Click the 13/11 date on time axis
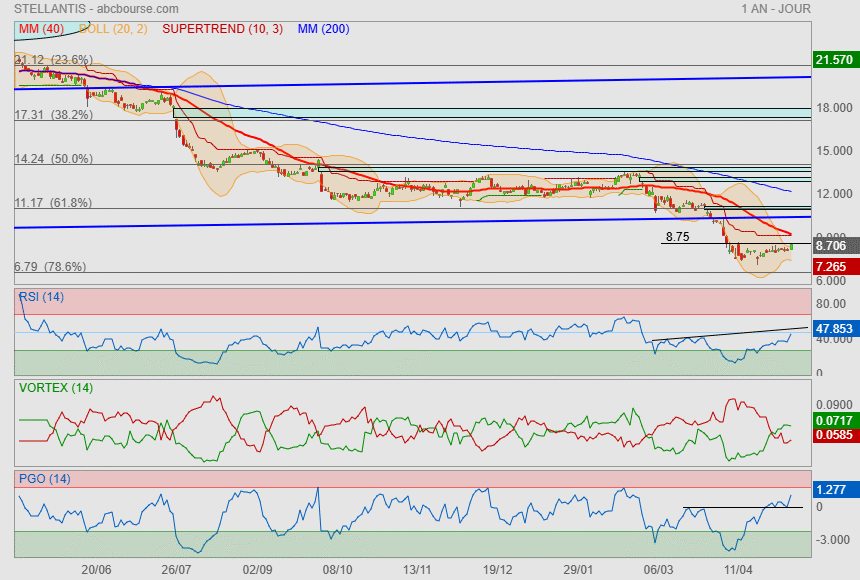The height and width of the screenshot is (580, 860). tap(417, 569)
